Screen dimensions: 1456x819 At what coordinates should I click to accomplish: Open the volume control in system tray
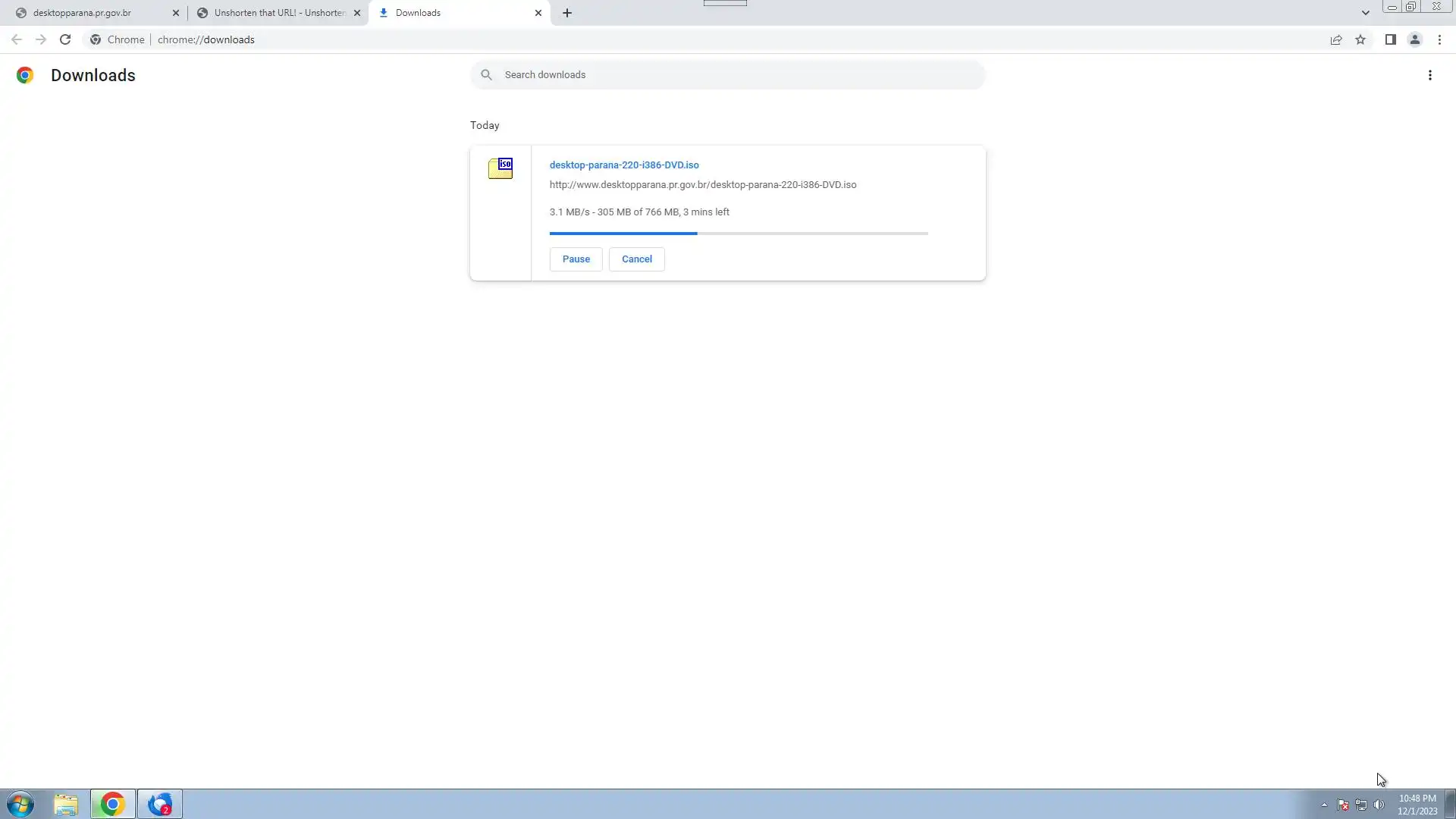(1379, 805)
